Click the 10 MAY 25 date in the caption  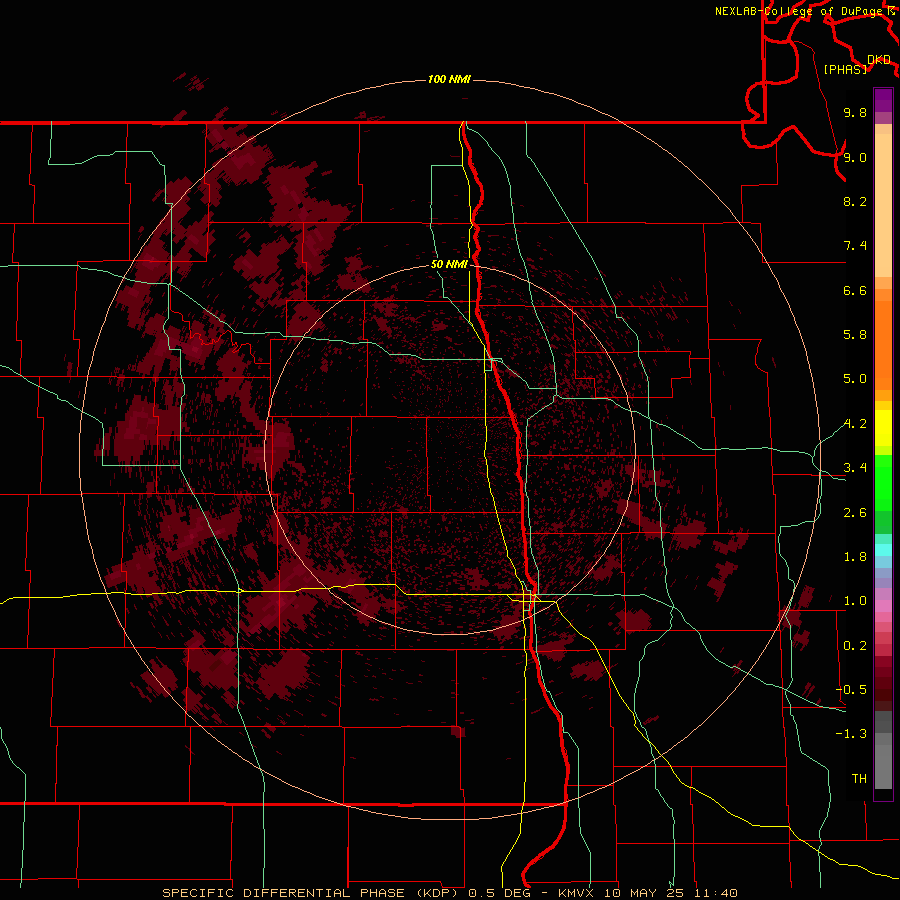point(642,893)
